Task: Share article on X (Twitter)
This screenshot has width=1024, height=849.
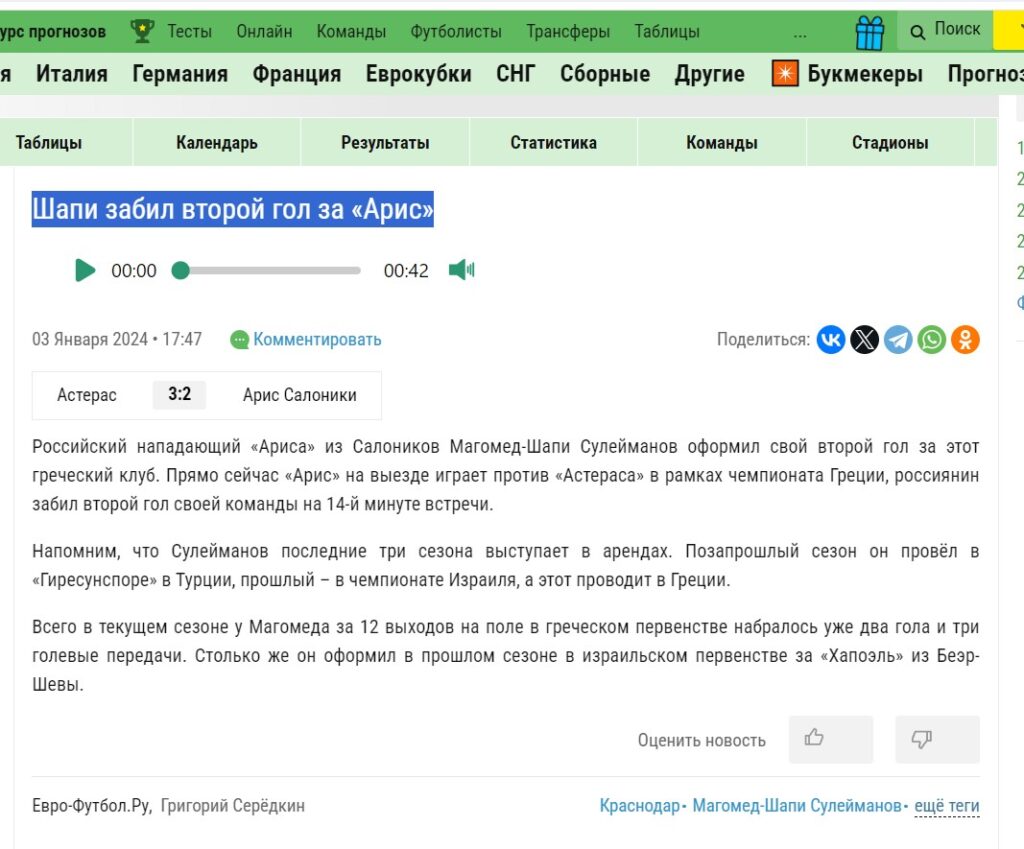Action: 864,340
